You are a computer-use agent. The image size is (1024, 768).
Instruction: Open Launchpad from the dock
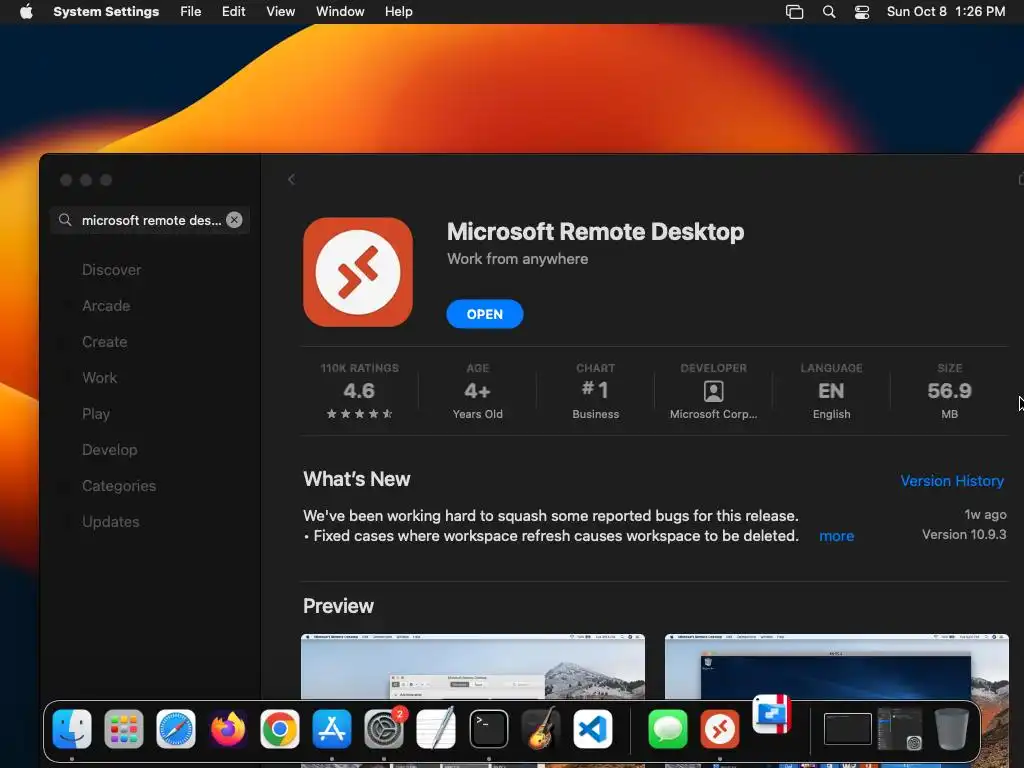(123, 729)
